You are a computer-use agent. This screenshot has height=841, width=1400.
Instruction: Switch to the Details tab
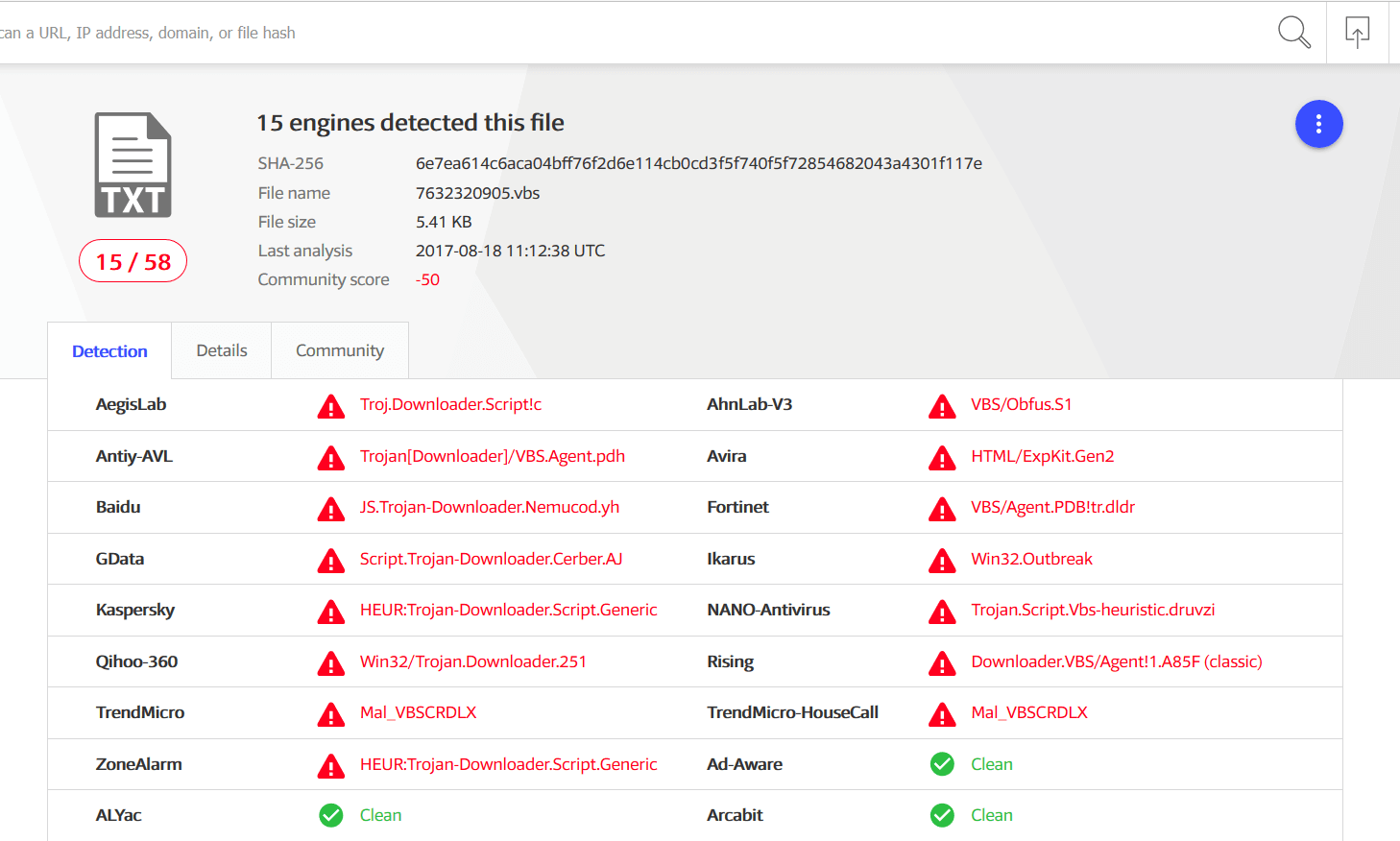pyautogui.click(x=222, y=350)
